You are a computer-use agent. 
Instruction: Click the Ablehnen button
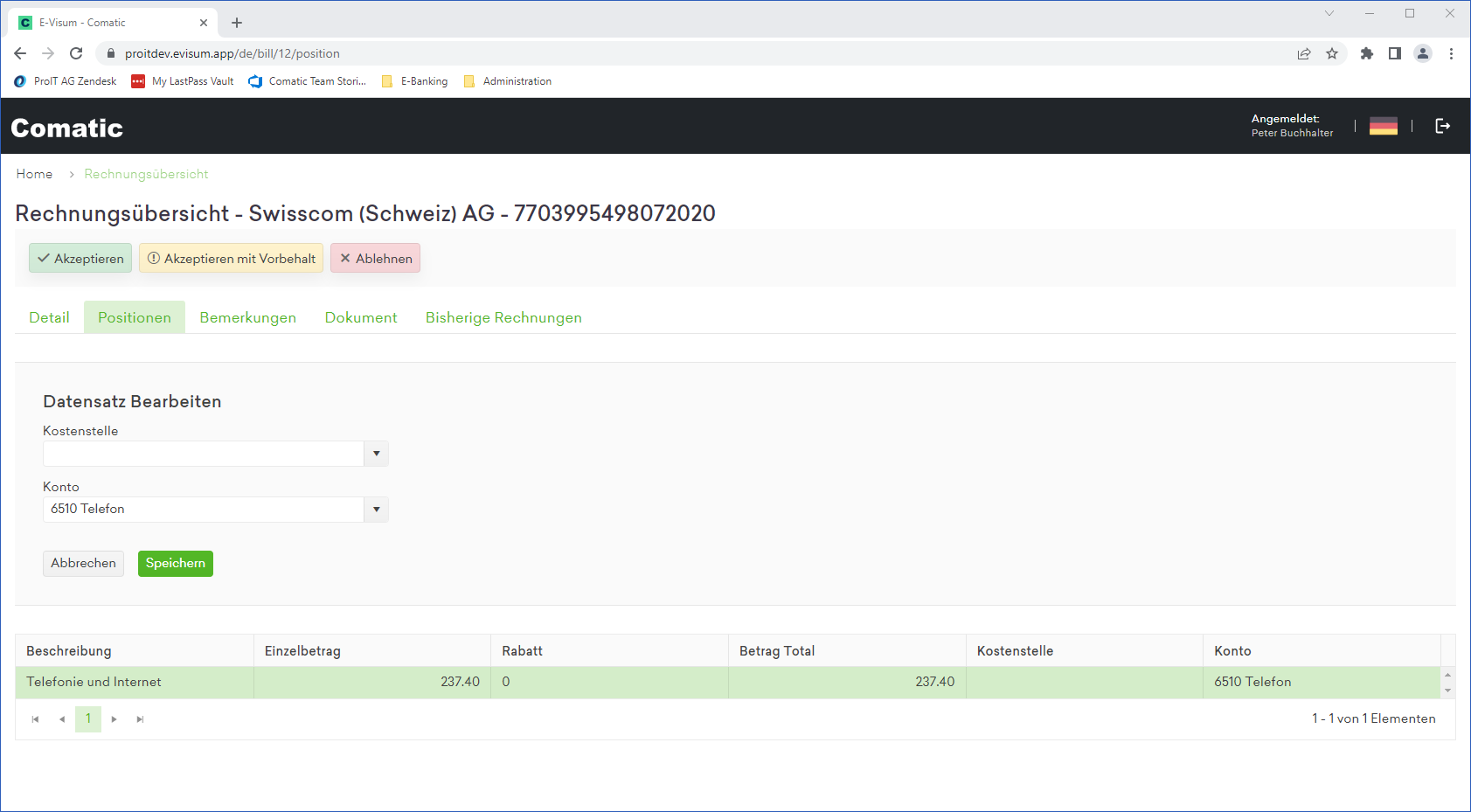[x=376, y=258]
